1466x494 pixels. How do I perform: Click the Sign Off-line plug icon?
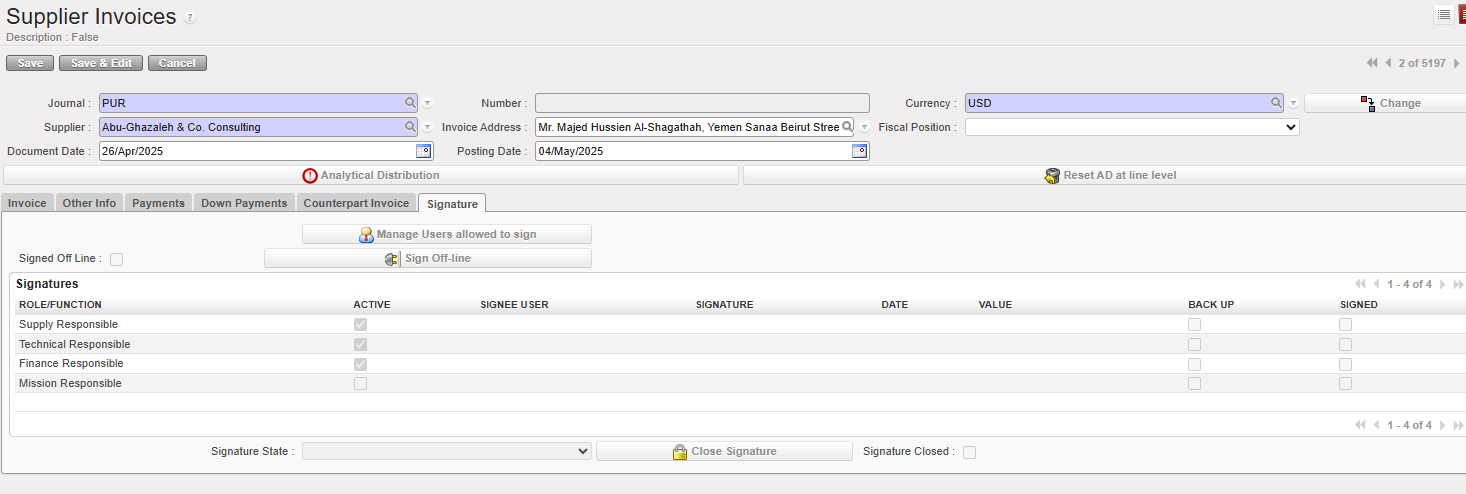[392, 258]
